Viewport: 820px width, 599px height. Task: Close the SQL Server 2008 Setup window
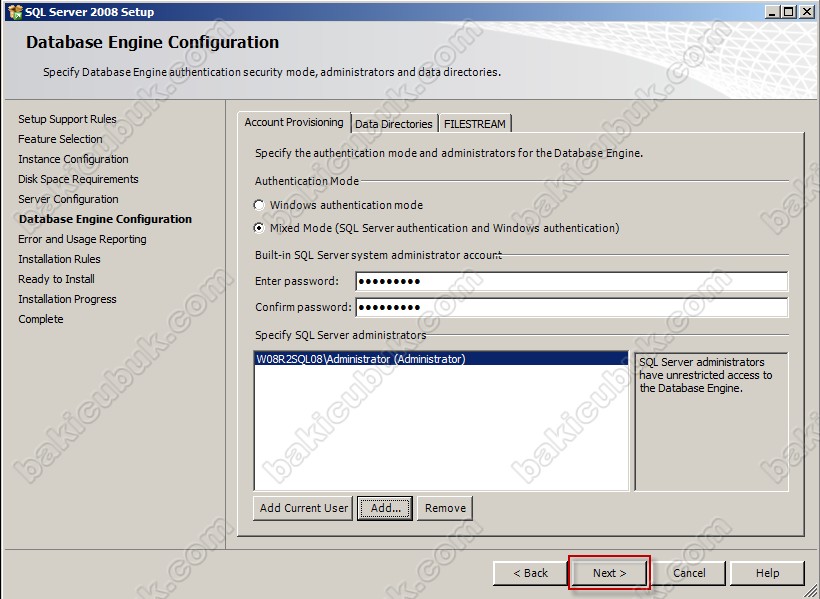click(x=807, y=12)
